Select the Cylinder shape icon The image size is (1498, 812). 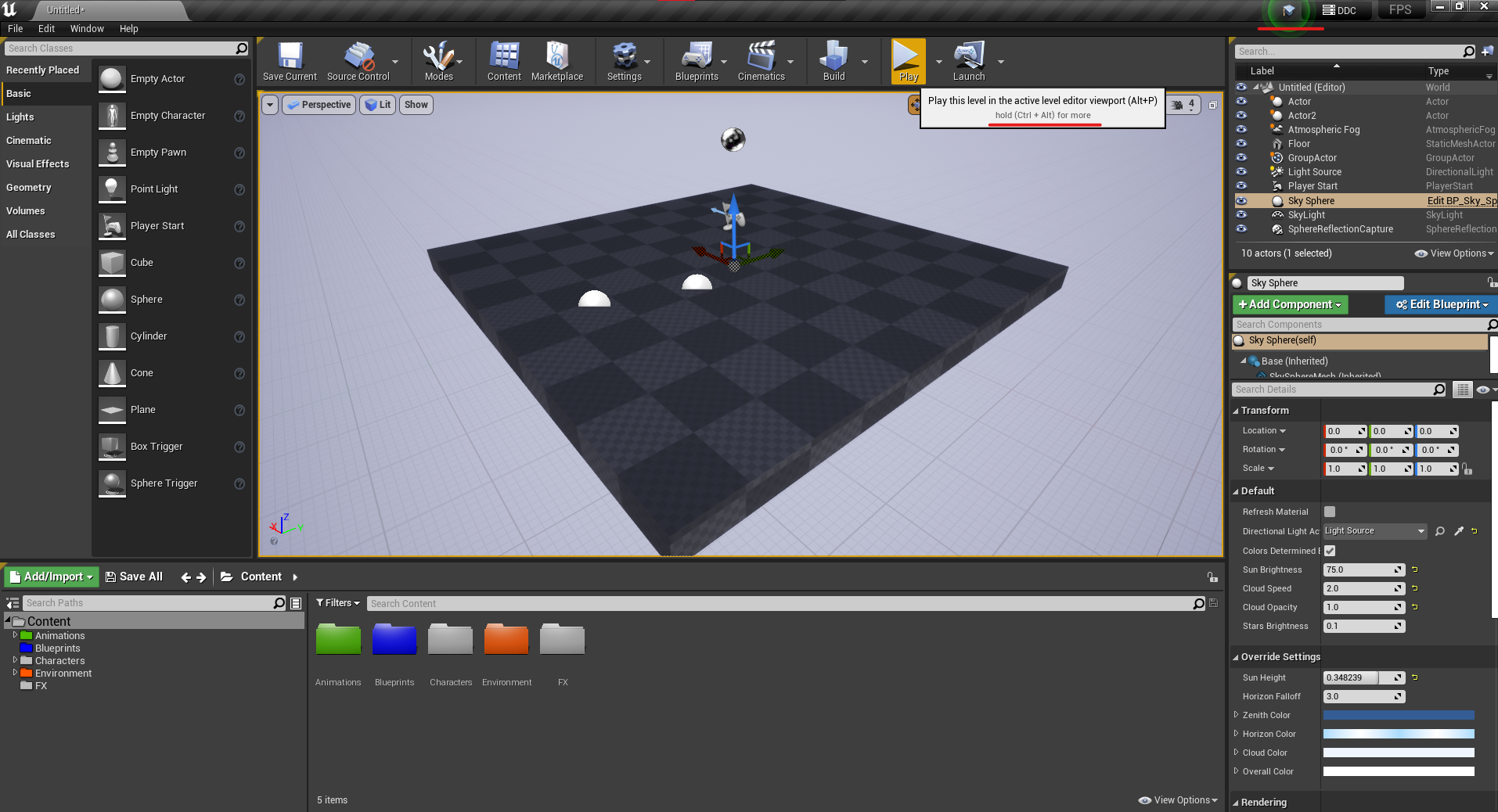[112, 336]
